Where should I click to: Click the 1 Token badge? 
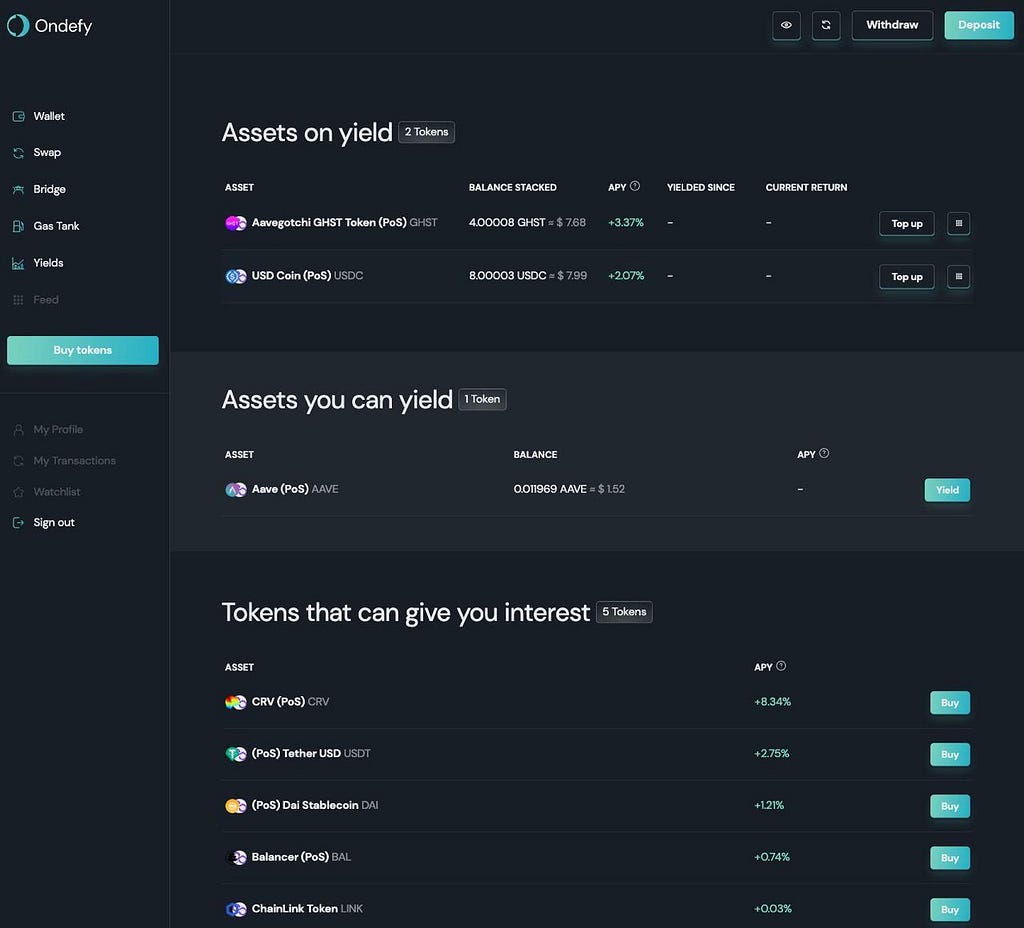pyautogui.click(x=483, y=399)
